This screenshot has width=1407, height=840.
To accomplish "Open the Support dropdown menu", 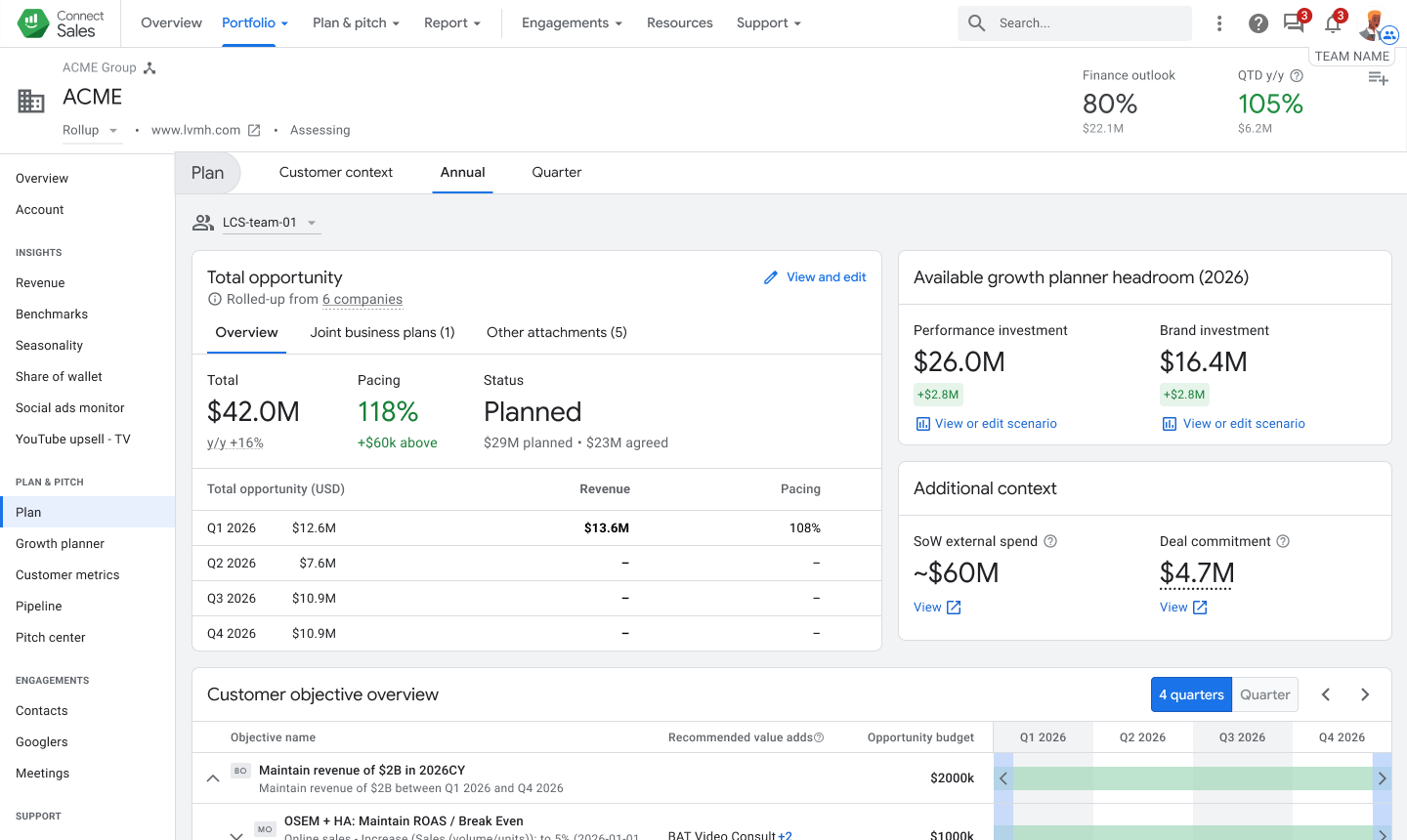I will pos(769,22).
